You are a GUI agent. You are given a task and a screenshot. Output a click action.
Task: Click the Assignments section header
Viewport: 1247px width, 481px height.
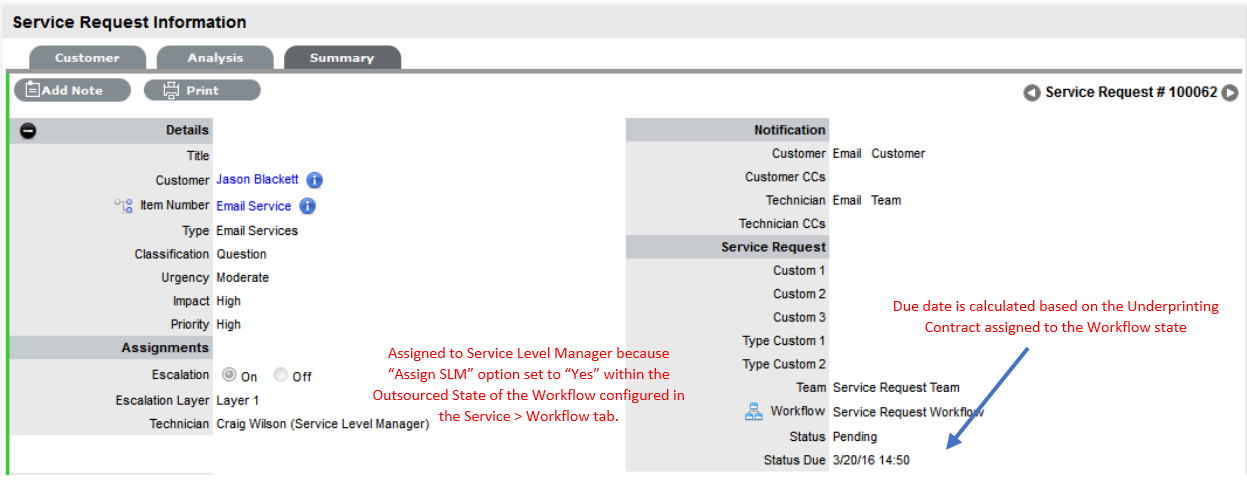coord(111,348)
